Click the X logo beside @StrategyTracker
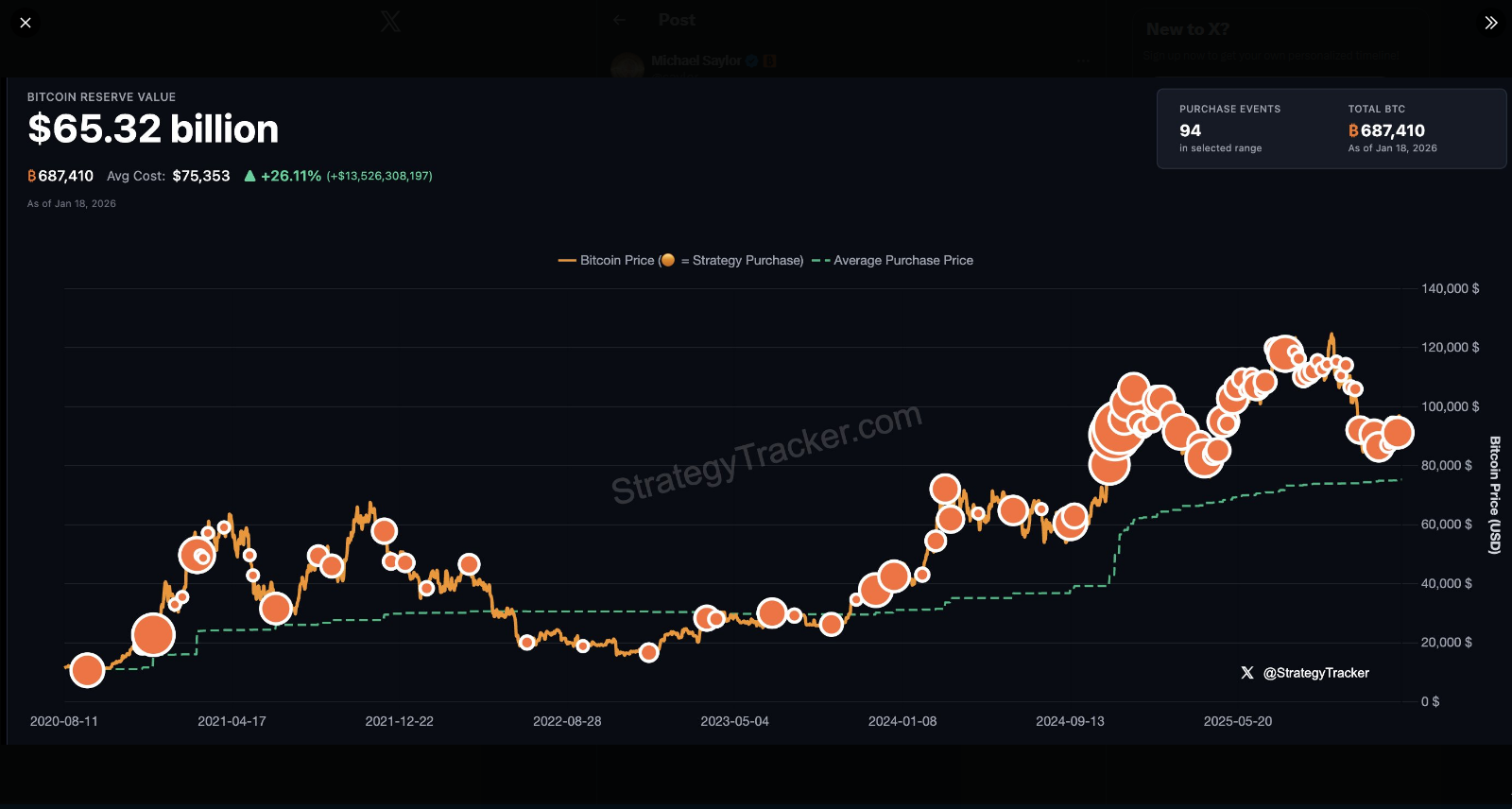 coord(1247,673)
